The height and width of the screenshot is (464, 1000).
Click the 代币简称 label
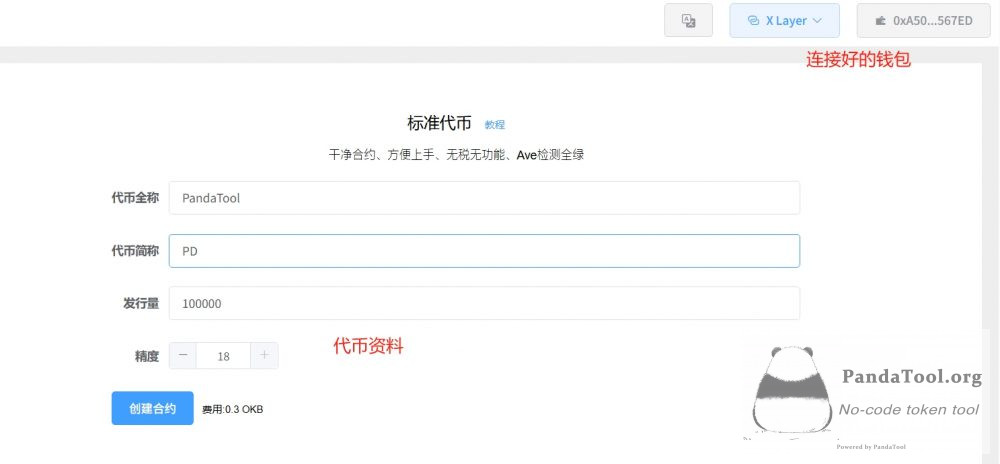tap(135, 251)
